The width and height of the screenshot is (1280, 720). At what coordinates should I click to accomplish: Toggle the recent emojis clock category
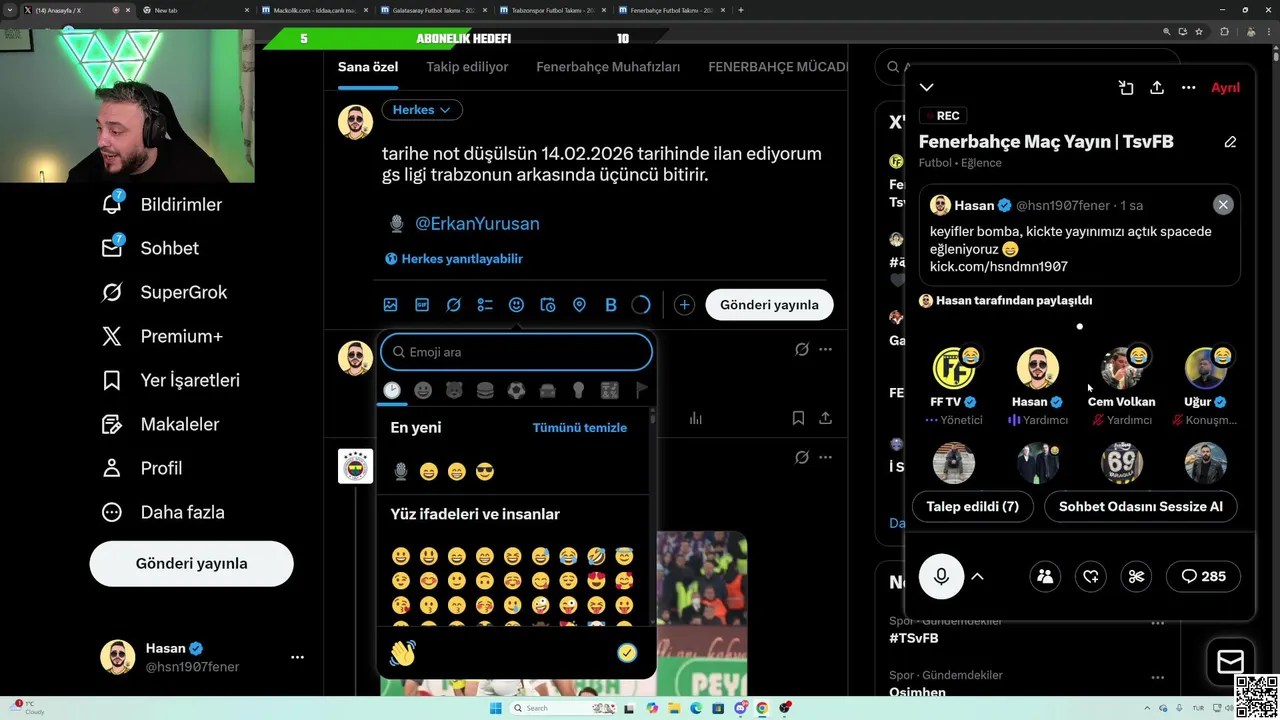(x=392, y=390)
